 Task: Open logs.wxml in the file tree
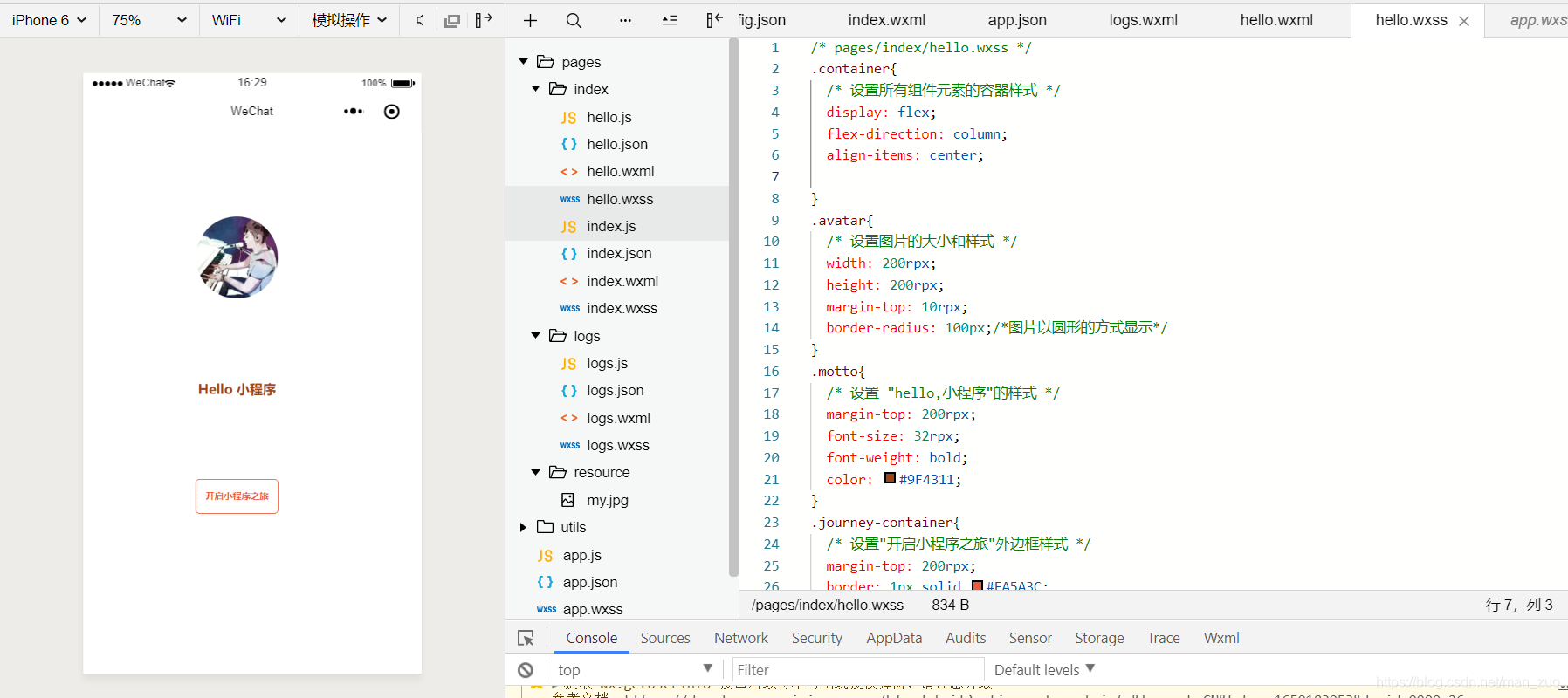617,418
